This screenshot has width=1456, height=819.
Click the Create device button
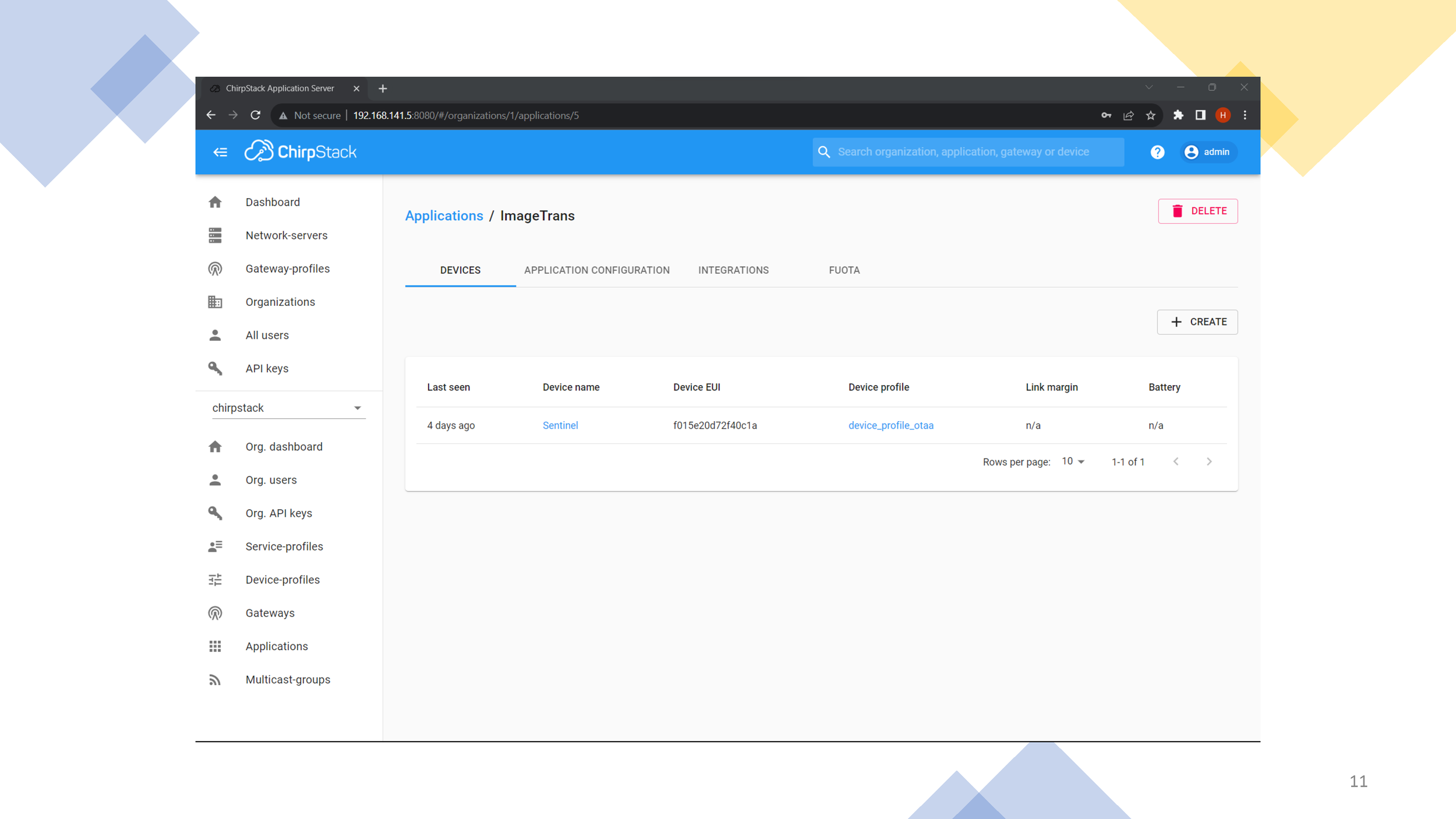[1197, 322]
